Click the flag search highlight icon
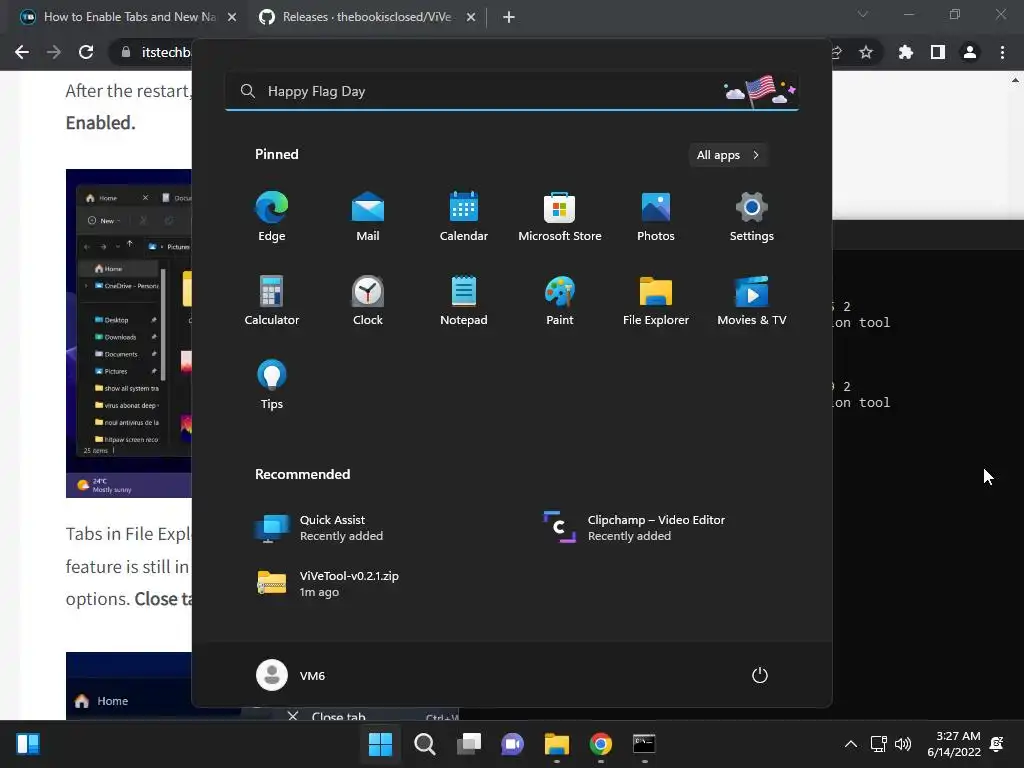Viewport: 1024px width, 768px height. tap(760, 91)
